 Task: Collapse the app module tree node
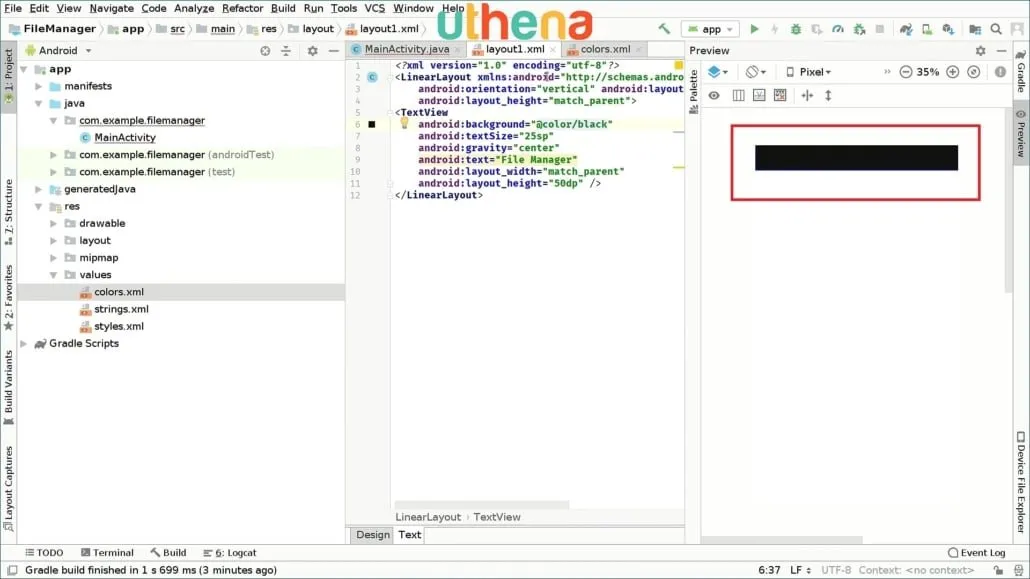[x=24, y=69]
